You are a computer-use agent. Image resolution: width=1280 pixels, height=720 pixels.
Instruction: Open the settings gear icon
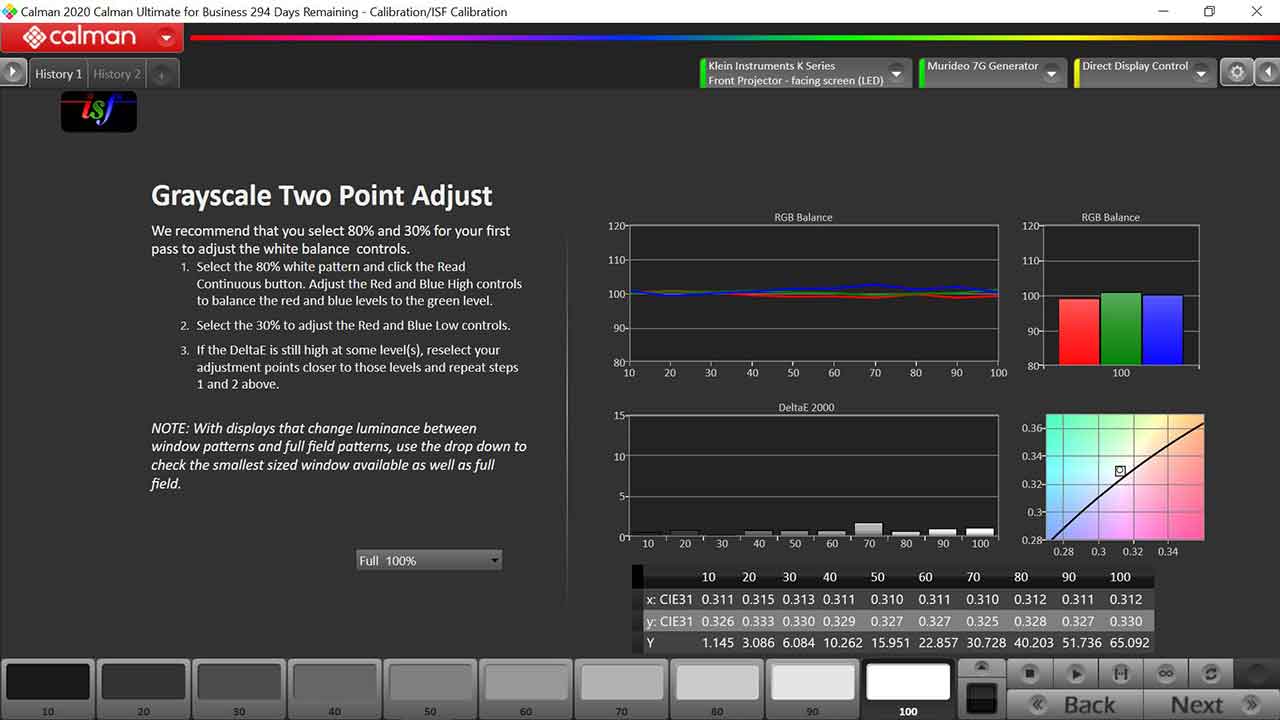1237,73
